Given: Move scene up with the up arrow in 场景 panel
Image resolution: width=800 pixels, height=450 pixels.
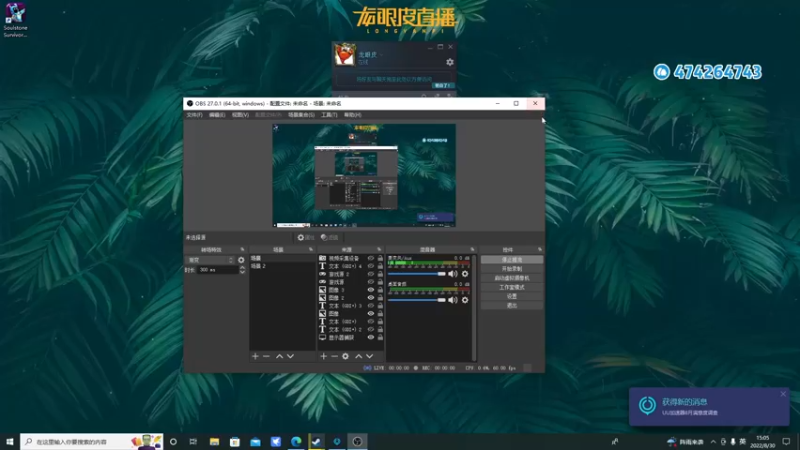Looking at the screenshot, I should [x=279, y=356].
